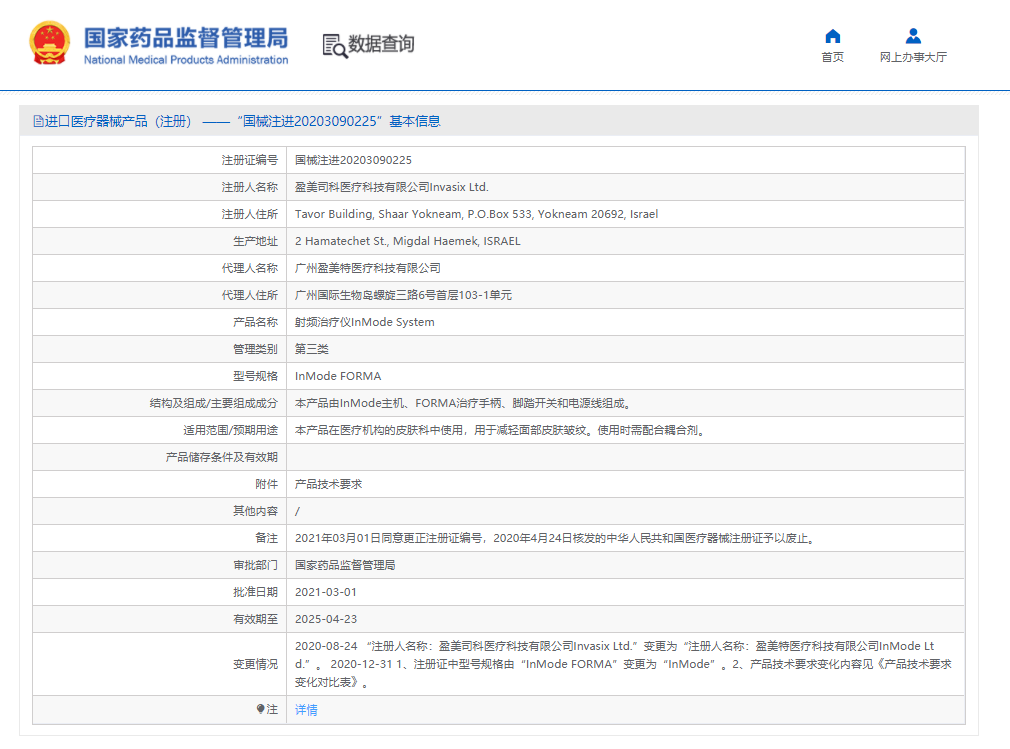This screenshot has width=1010, height=749.
Task: Click the 备注 row label
Action: [267, 538]
